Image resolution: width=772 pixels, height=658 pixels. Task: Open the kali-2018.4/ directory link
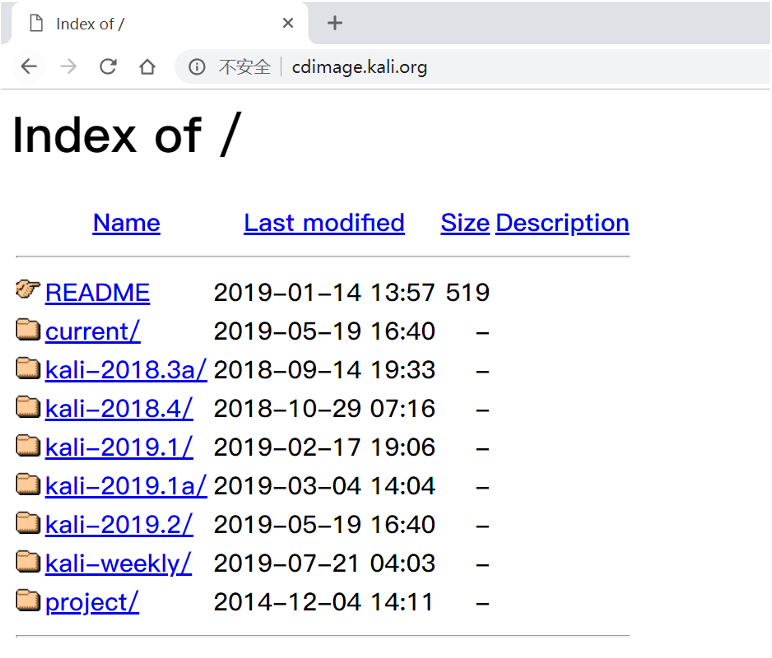[119, 409]
